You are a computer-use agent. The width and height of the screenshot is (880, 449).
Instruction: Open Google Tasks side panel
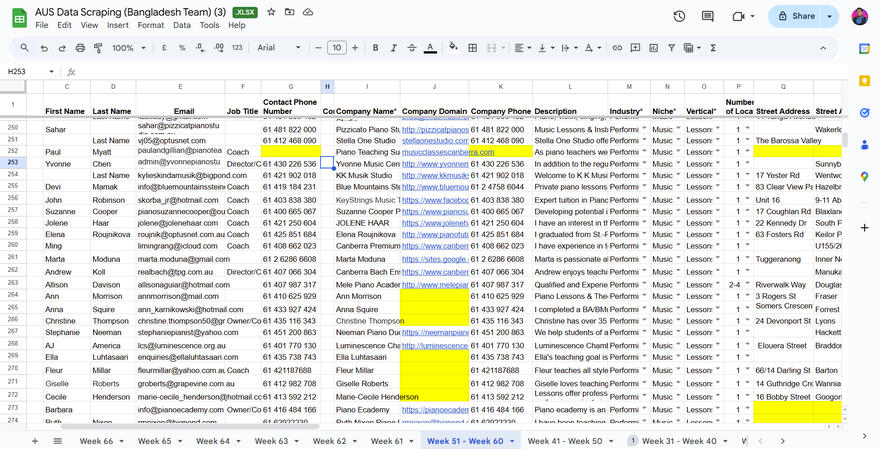click(864, 113)
